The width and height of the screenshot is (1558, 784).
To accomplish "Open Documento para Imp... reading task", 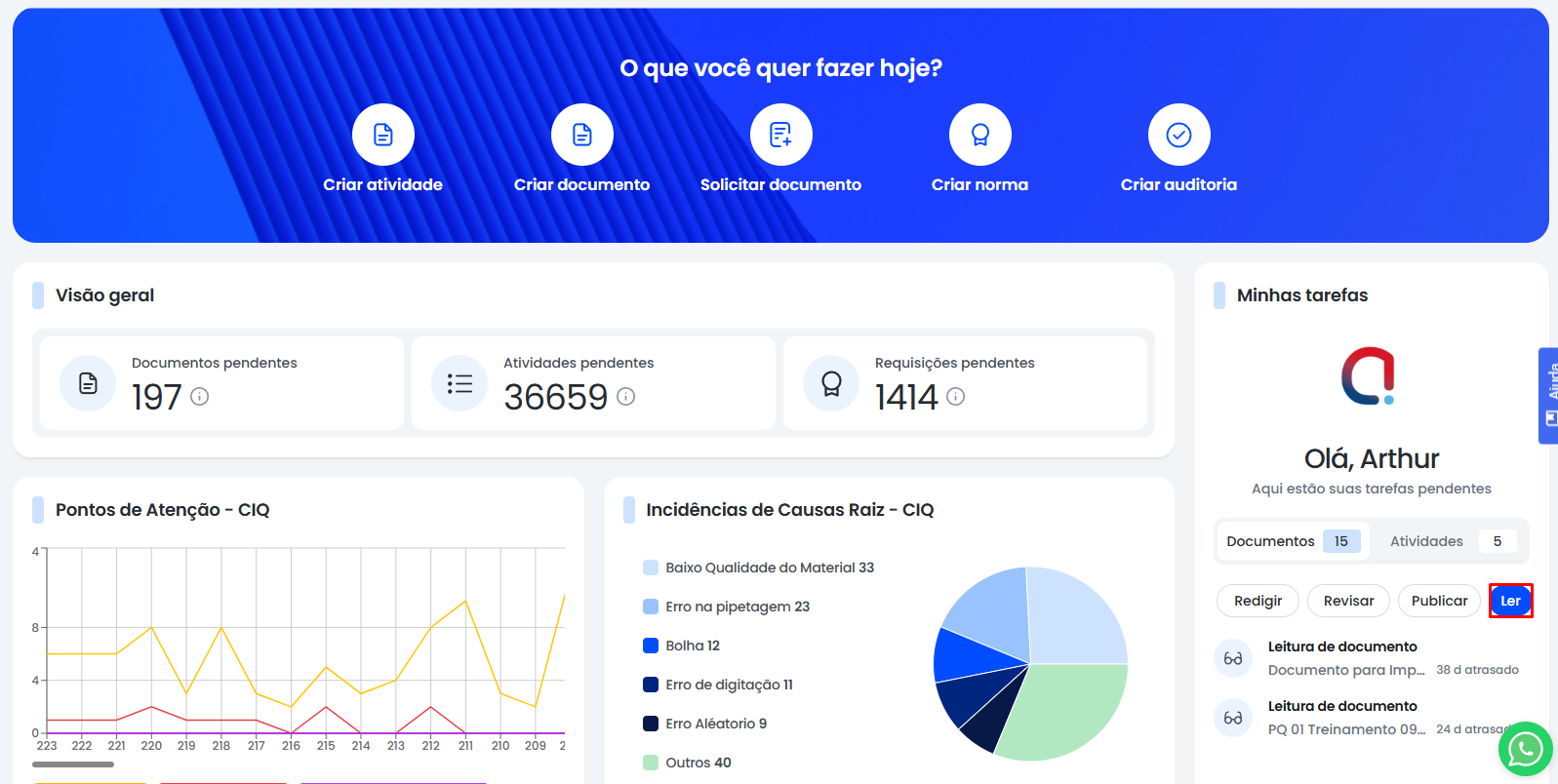I will click(x=1346, y=669).
